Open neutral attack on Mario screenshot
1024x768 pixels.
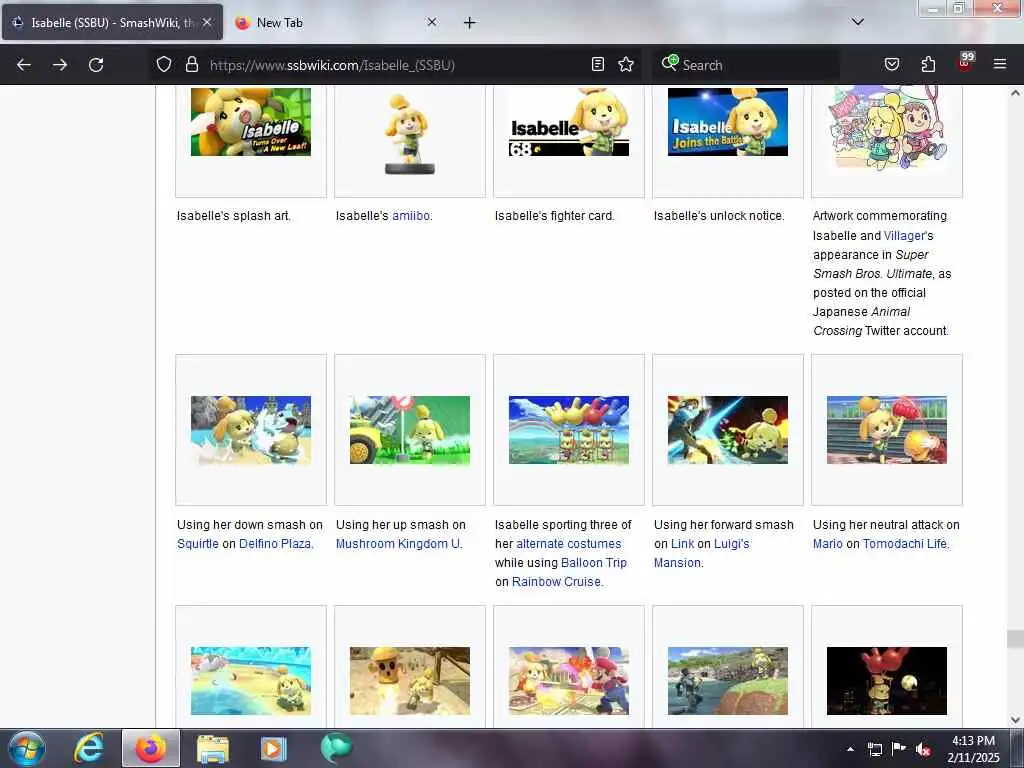[887, 430]
